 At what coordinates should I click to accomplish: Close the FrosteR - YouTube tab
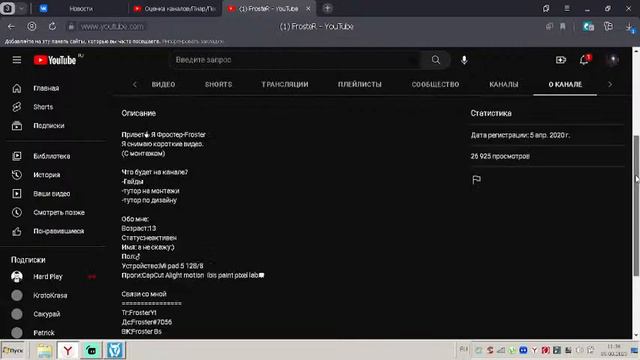(308, 9)
